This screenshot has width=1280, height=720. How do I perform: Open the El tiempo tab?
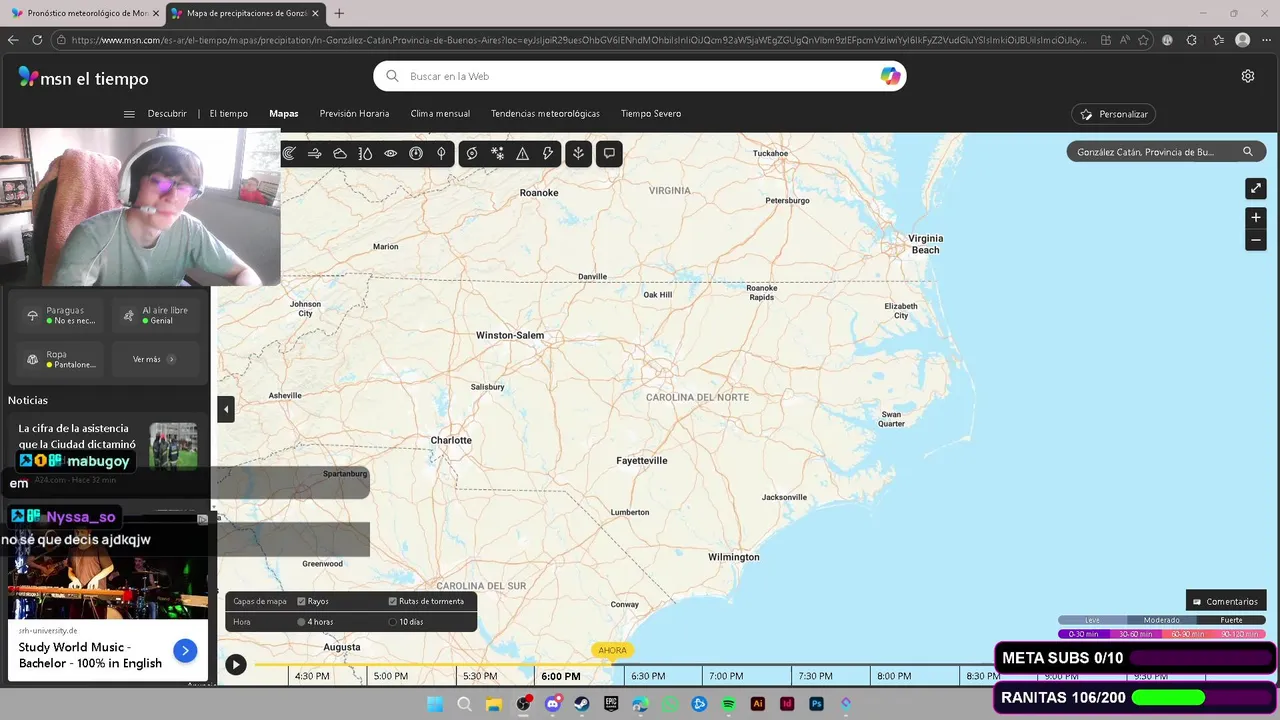click(229, 114)
